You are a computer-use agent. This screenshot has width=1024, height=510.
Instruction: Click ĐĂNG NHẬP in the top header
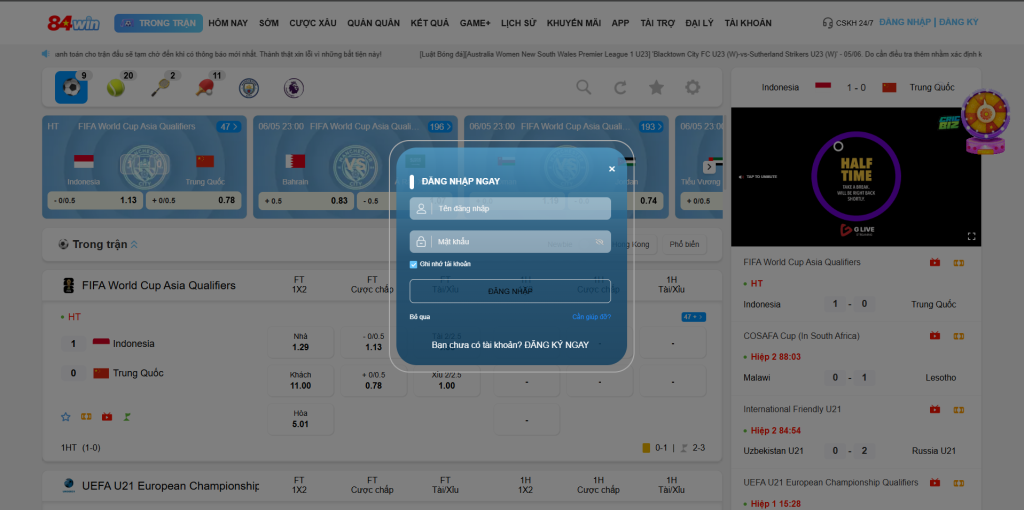[x=904, y=22]
